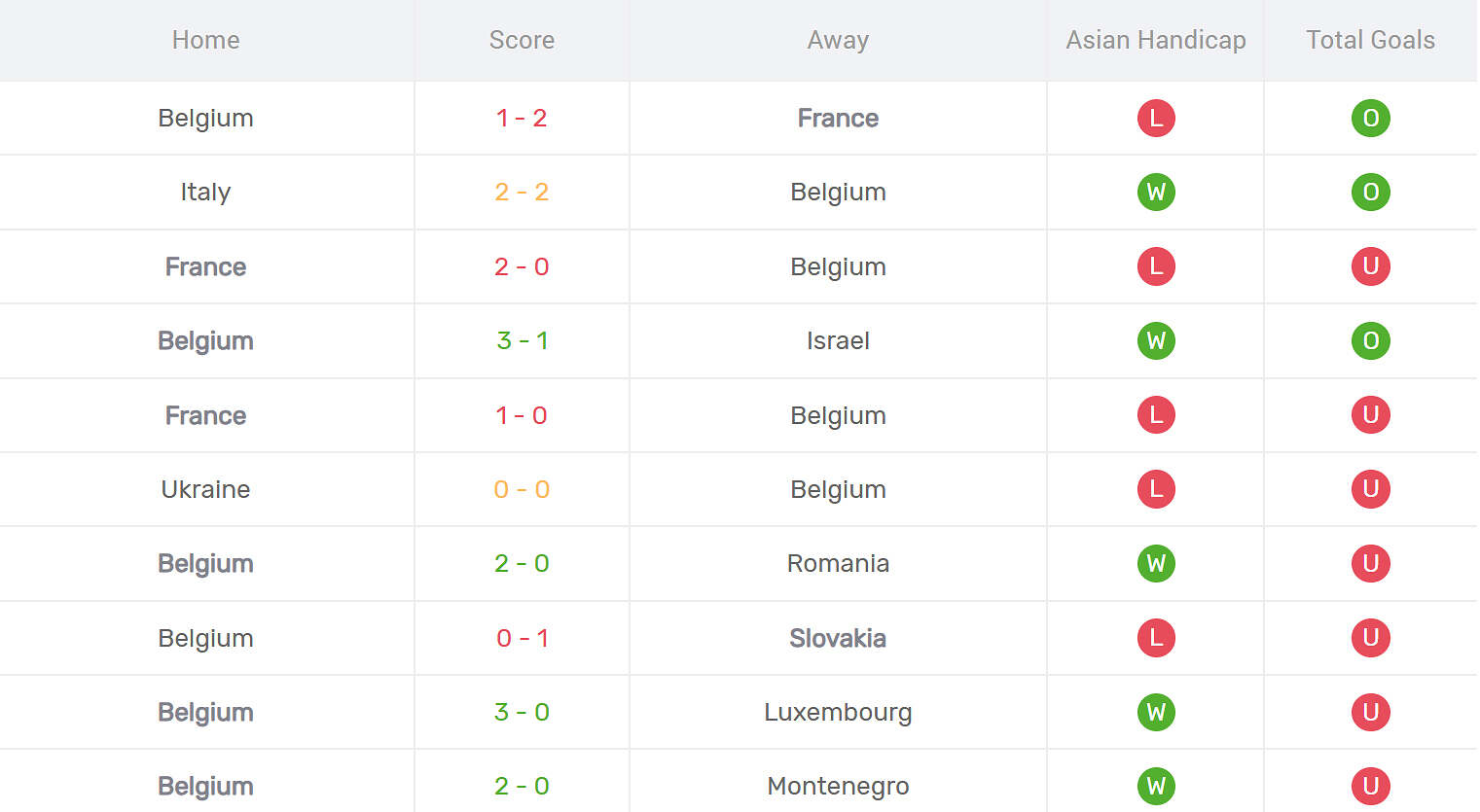Click the O badge in the Italy vs Belgium row

point(1370,193)
